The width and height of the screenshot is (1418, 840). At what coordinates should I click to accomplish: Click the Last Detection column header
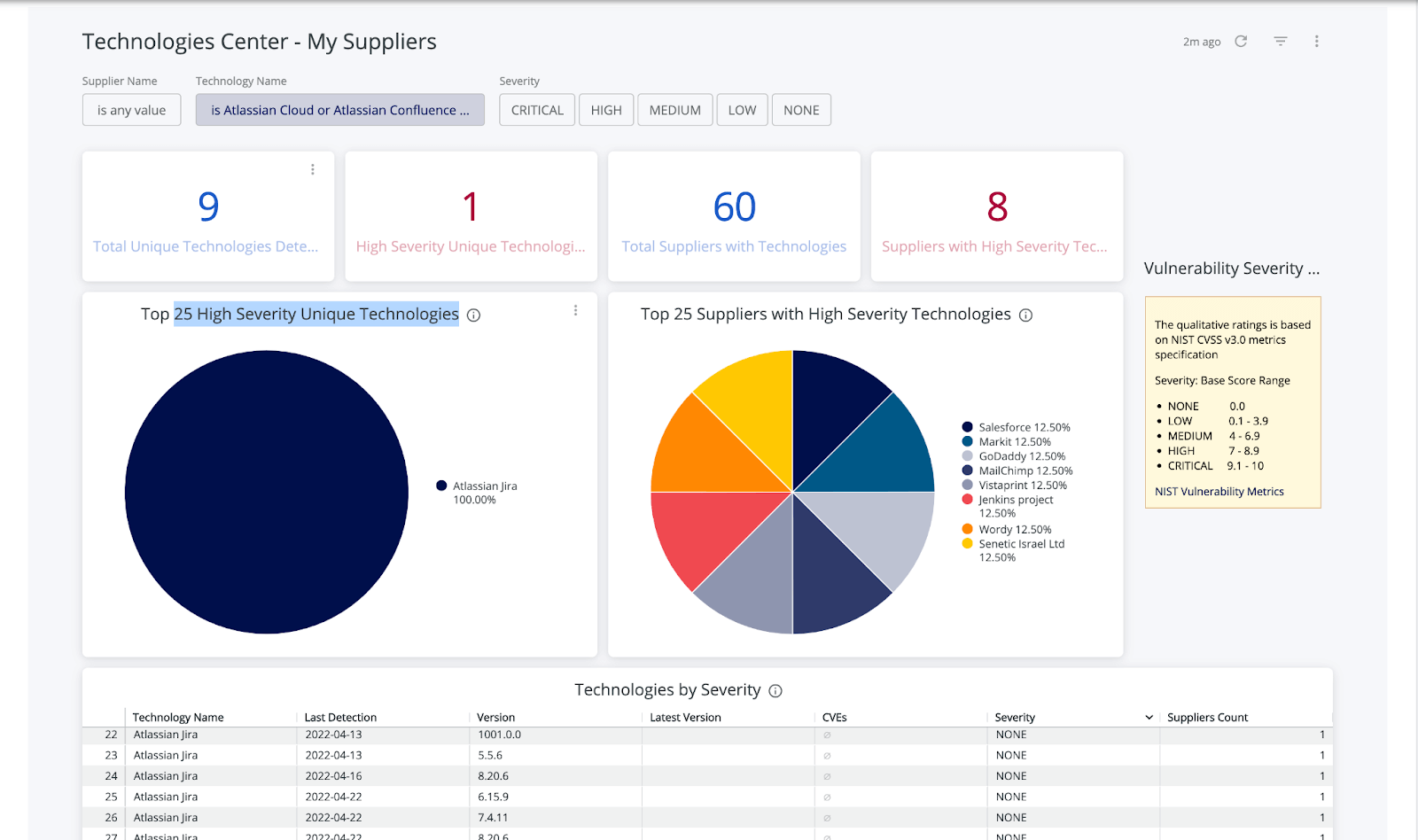tap(340, 717)
